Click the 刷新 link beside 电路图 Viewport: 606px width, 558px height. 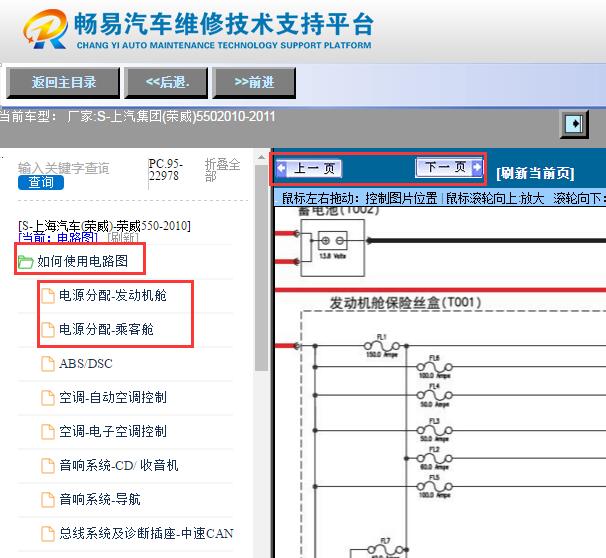(x=123, y=237)
